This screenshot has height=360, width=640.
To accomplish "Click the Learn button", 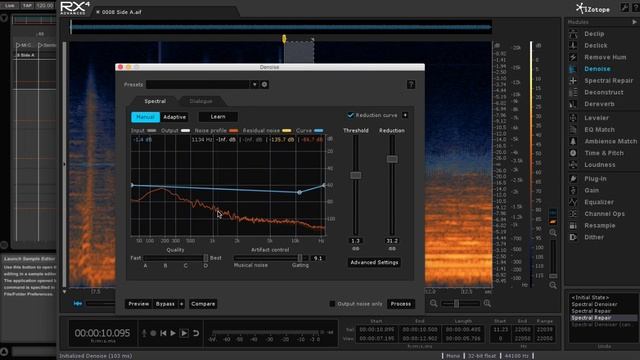I will [x=218, y=117].
